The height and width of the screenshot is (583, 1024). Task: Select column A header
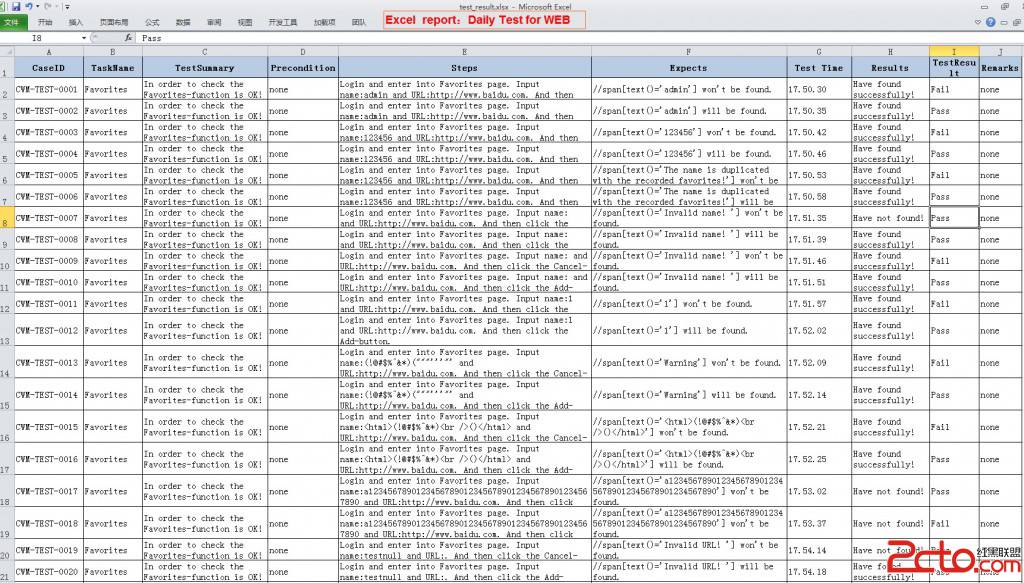click(x=48, y=51)
